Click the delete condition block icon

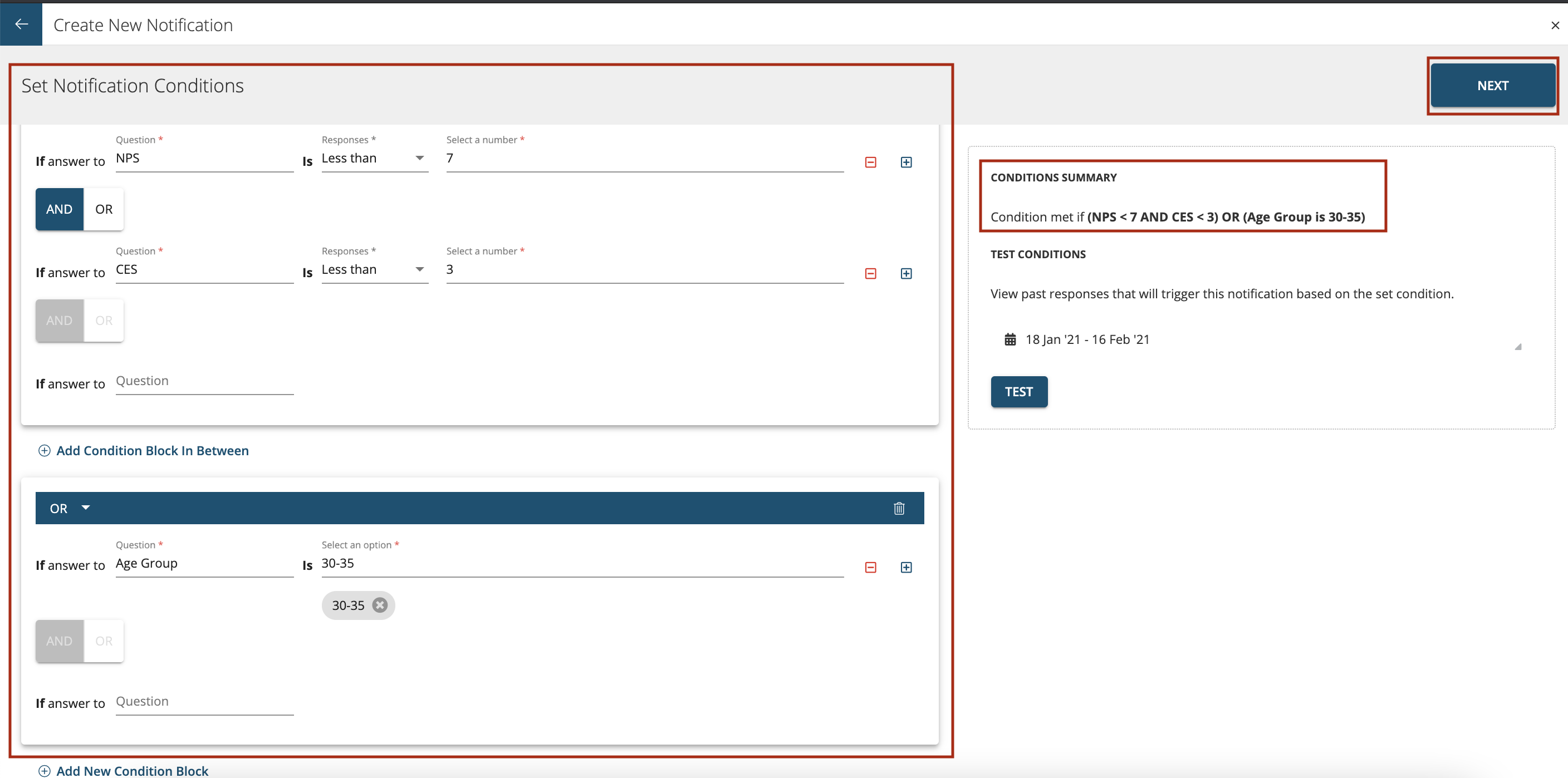pyautogui.click(x=898, y=508)
